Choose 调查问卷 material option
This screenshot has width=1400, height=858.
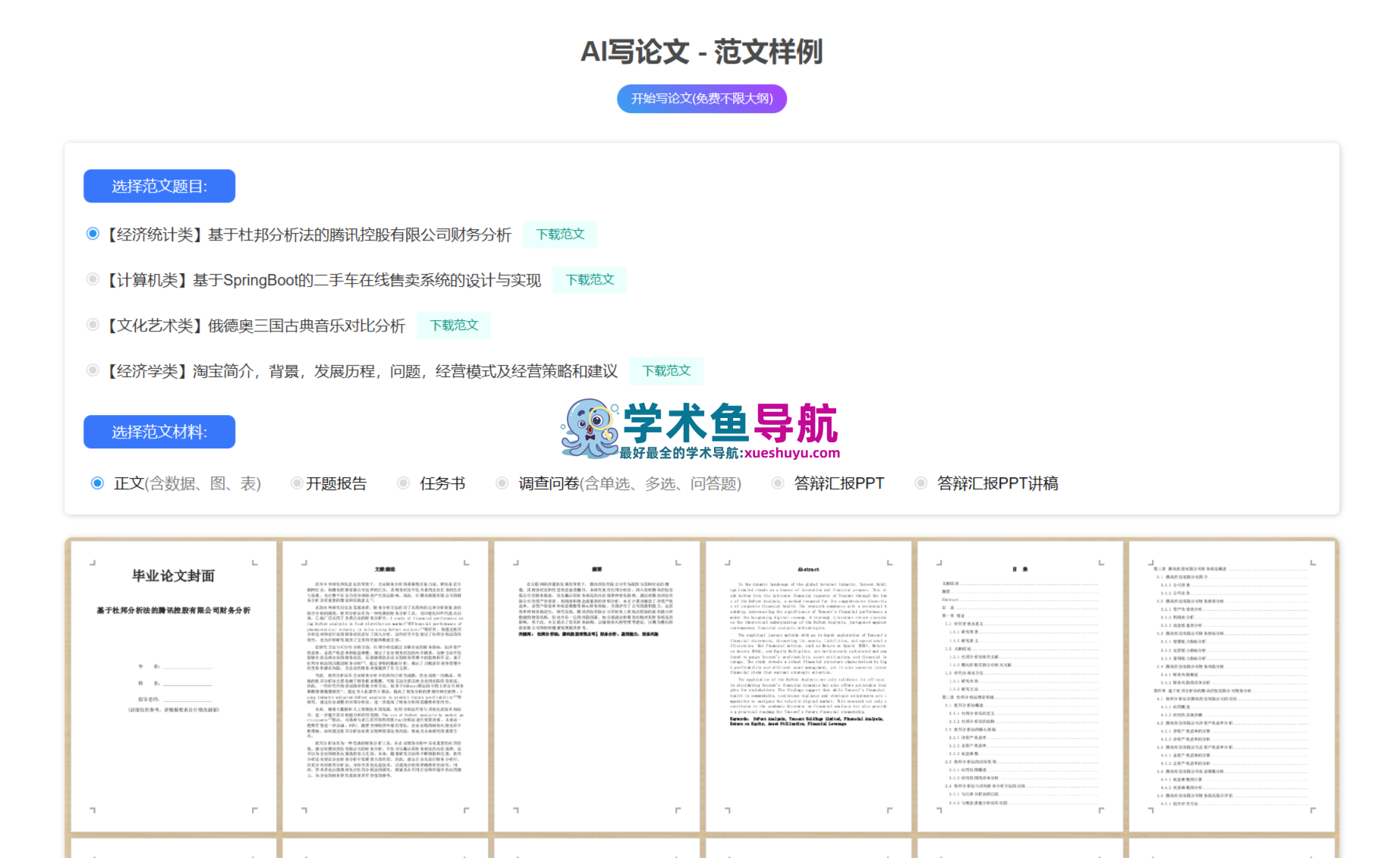tap(502, 483)
